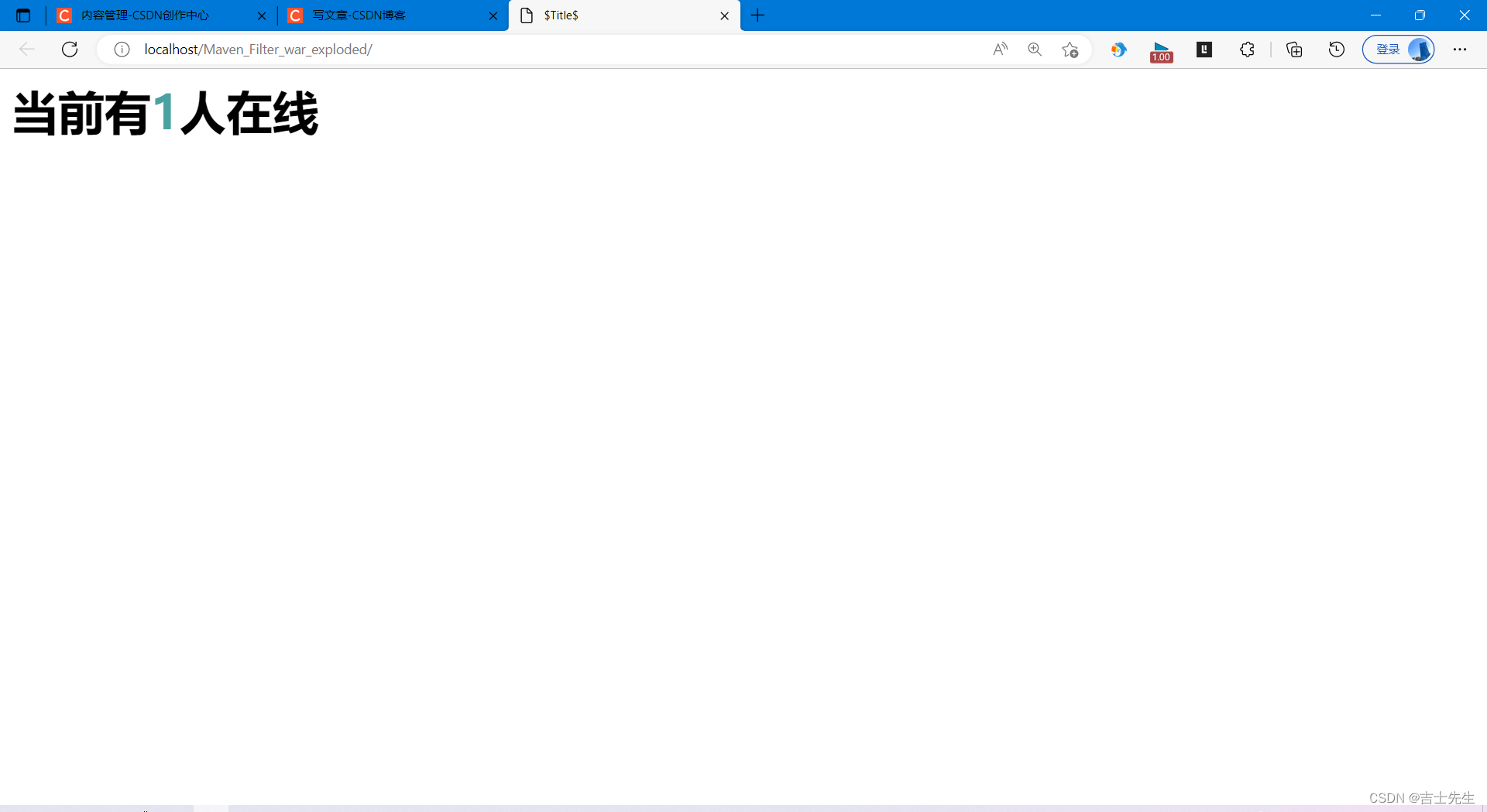Viewport: 1487px width, 812px height.
Task: Close the $Title$ tab
Action: point(725,15)
